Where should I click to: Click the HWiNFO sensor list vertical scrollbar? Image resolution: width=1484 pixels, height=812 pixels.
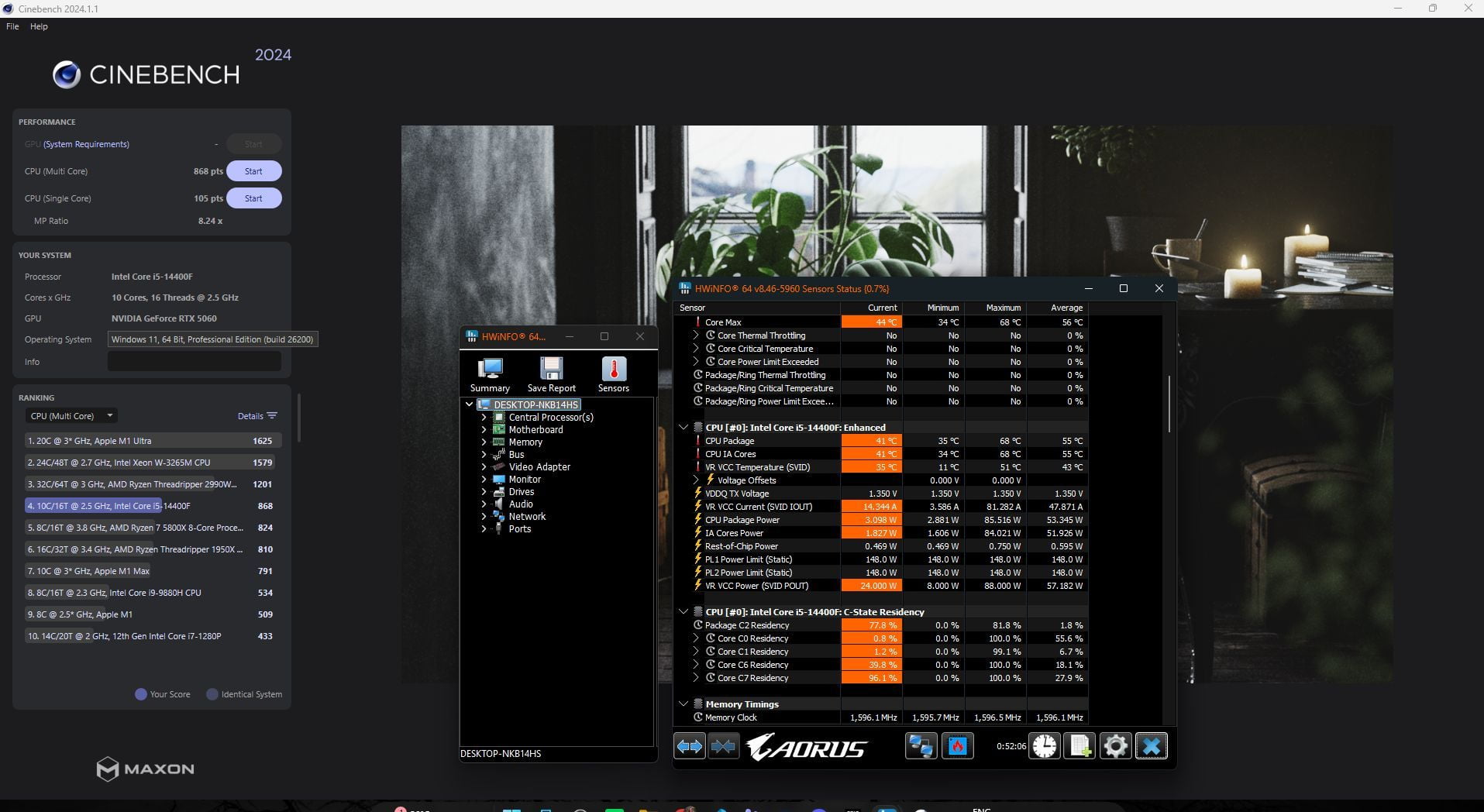point(1169,404)
